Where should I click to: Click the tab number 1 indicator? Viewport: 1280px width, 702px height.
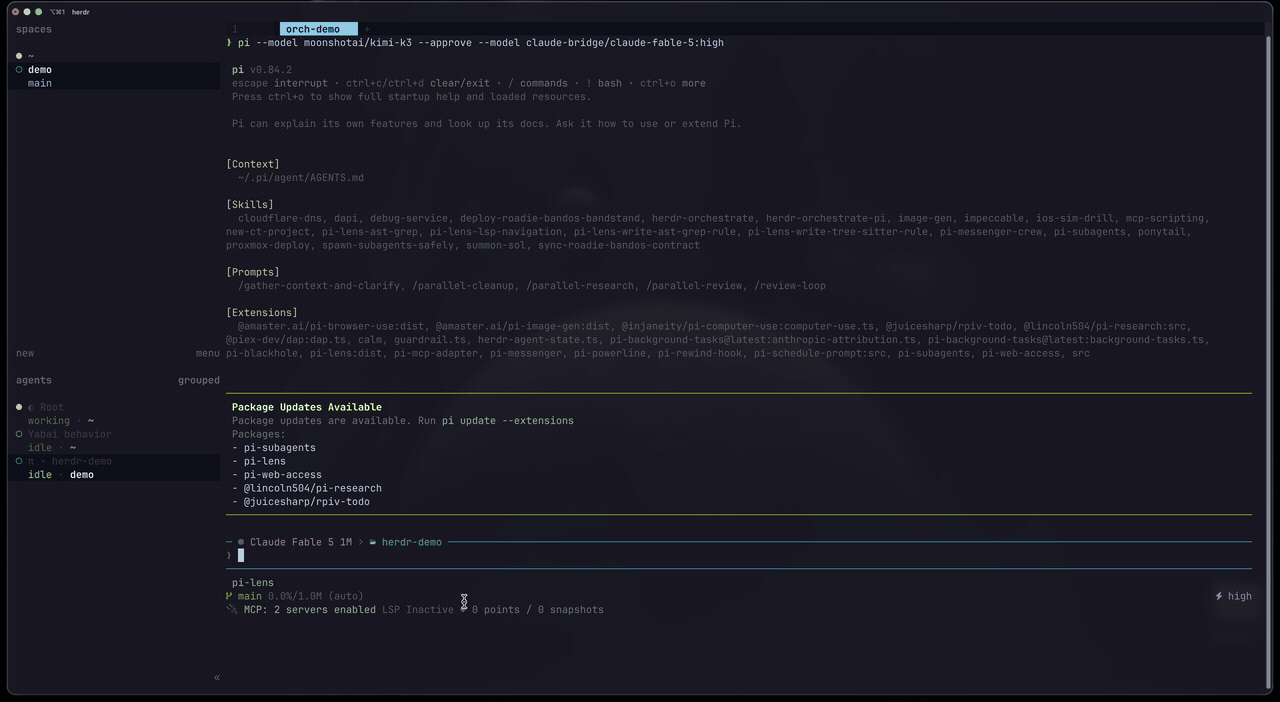click(235, 29)
